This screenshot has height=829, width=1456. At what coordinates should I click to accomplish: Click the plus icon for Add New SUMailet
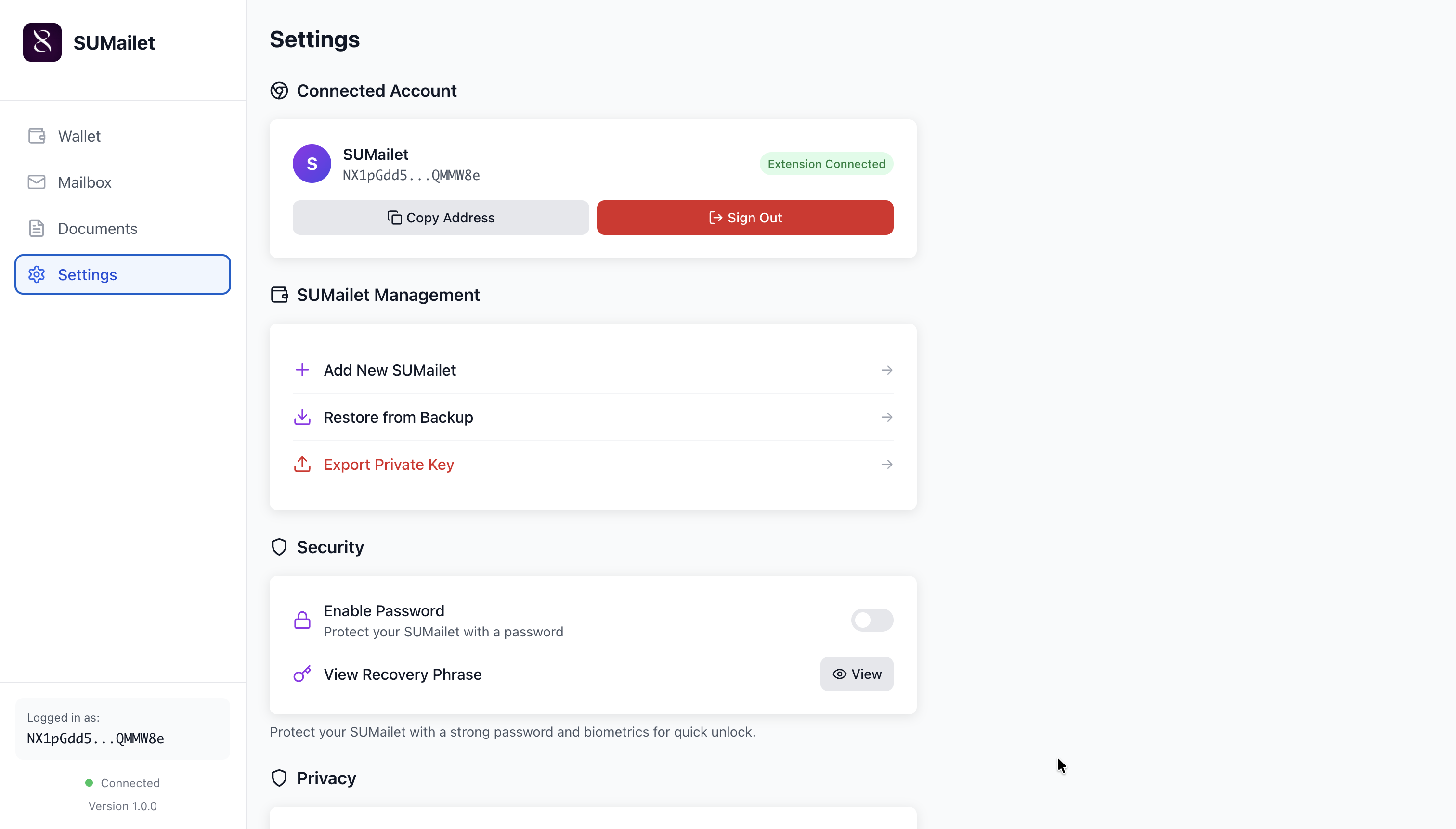tap(302, 370)
